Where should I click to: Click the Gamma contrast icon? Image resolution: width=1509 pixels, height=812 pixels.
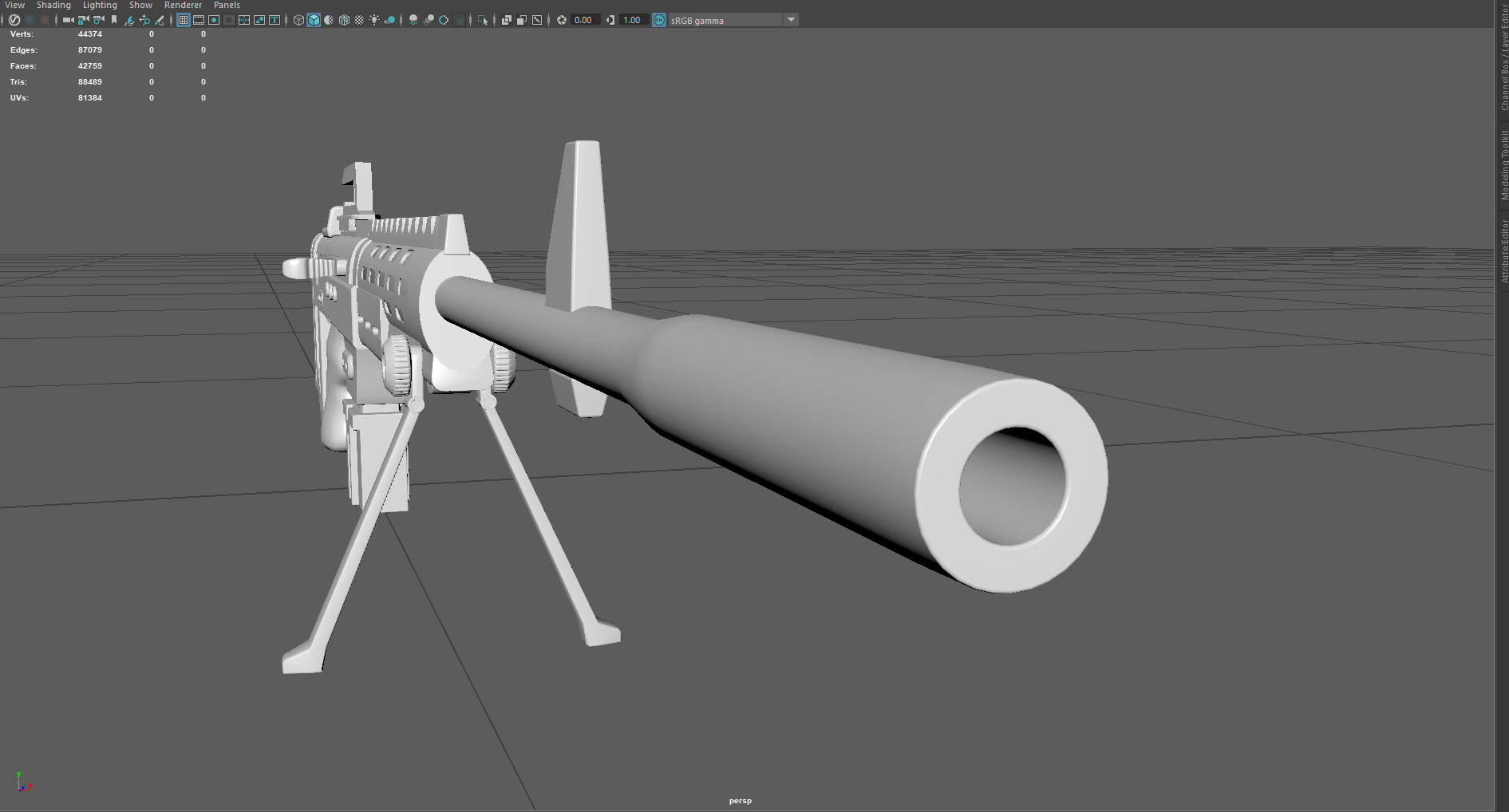tap(610, 20)
